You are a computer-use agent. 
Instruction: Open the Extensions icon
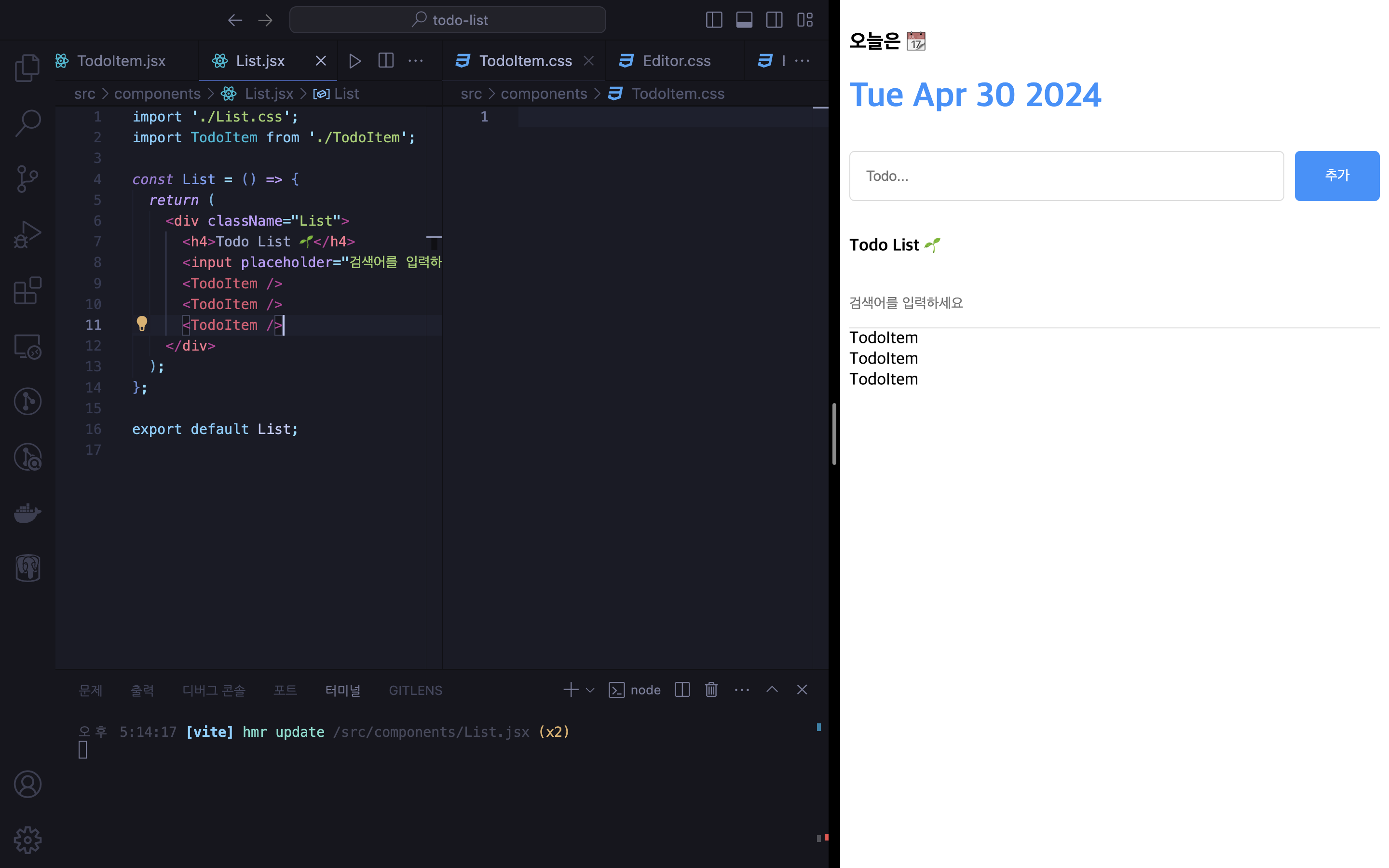[27, 290]
